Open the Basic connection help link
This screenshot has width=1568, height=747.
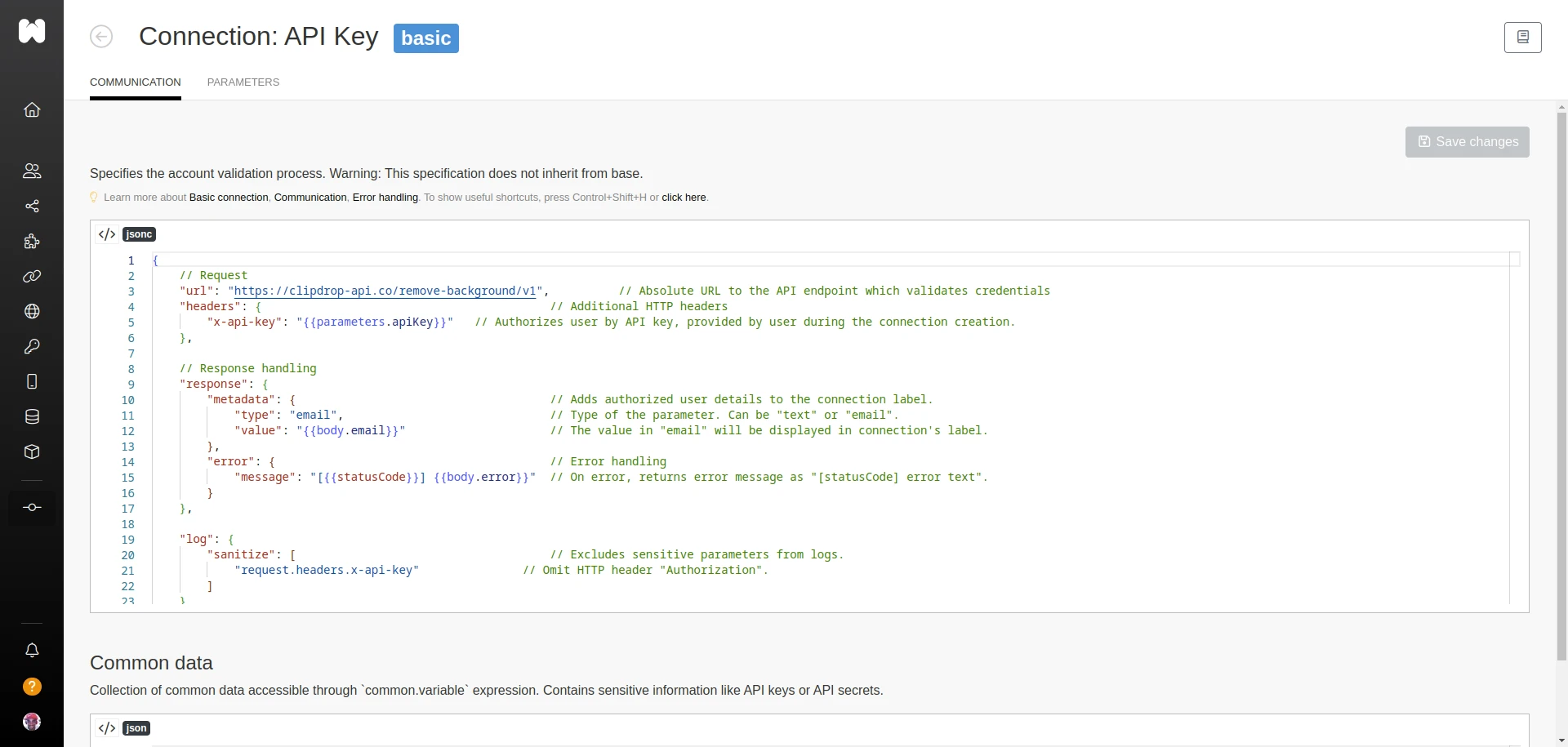pyautogui.click(x=229, y=198)
